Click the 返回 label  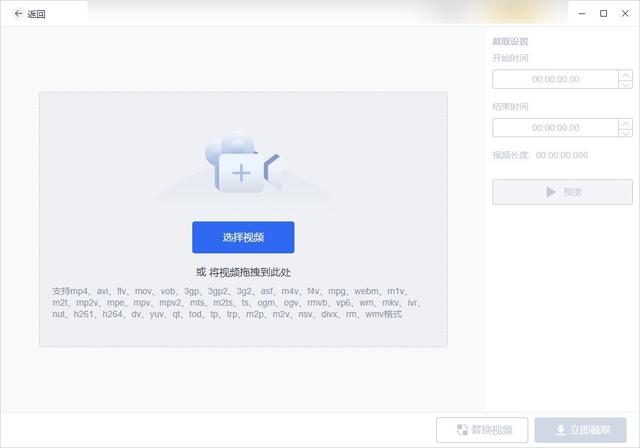[36, 14]
